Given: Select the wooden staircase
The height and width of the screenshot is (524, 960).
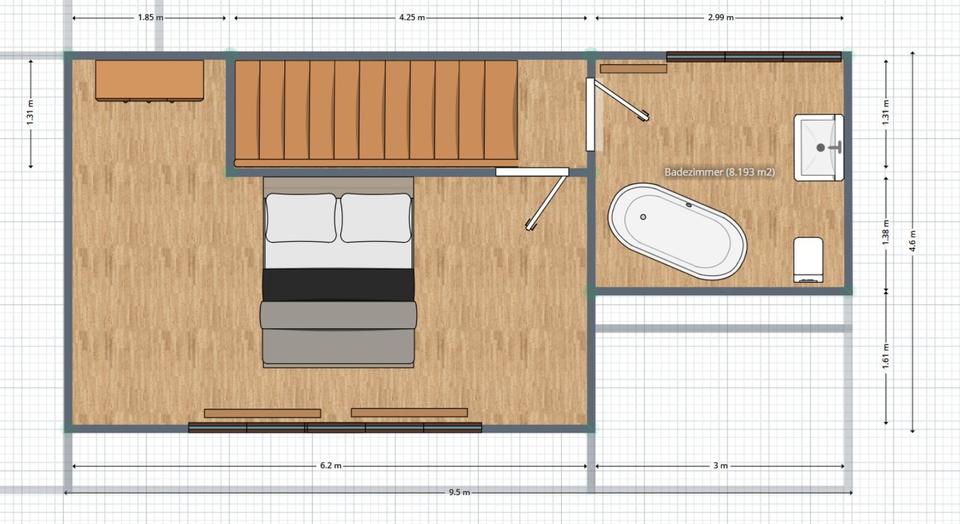Looking at the screenshot, I should coord(376,112).
